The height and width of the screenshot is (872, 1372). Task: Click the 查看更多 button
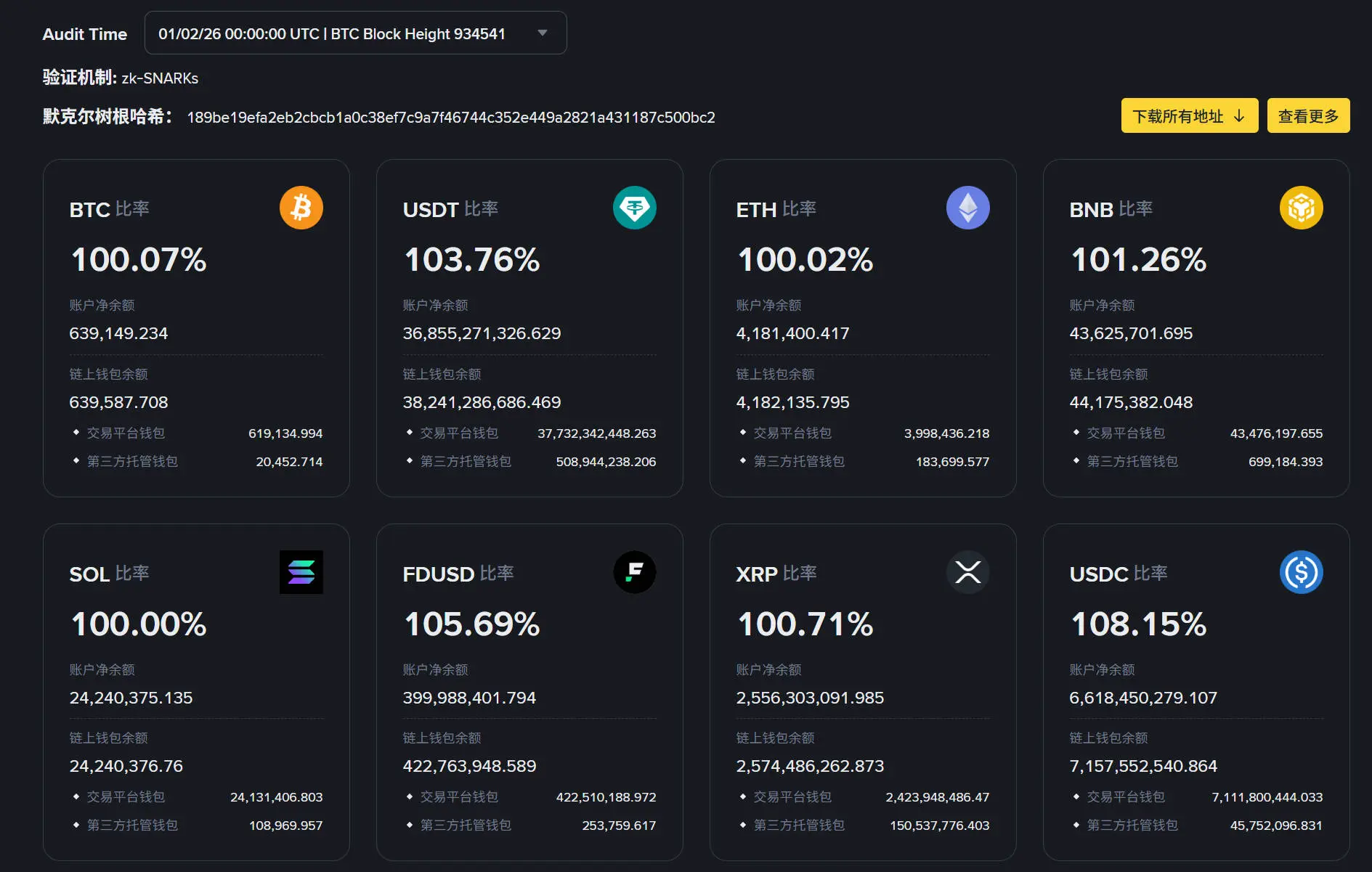[x=1308, y=115]
